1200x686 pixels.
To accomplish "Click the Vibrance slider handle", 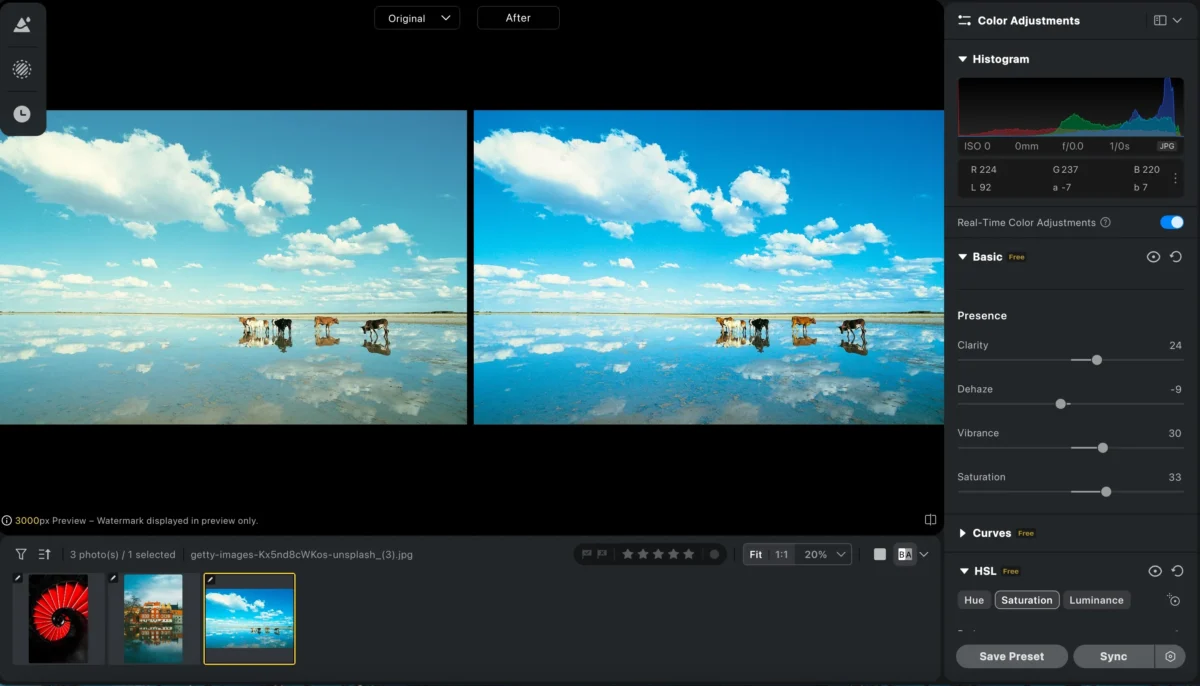I will (1103, 448).
